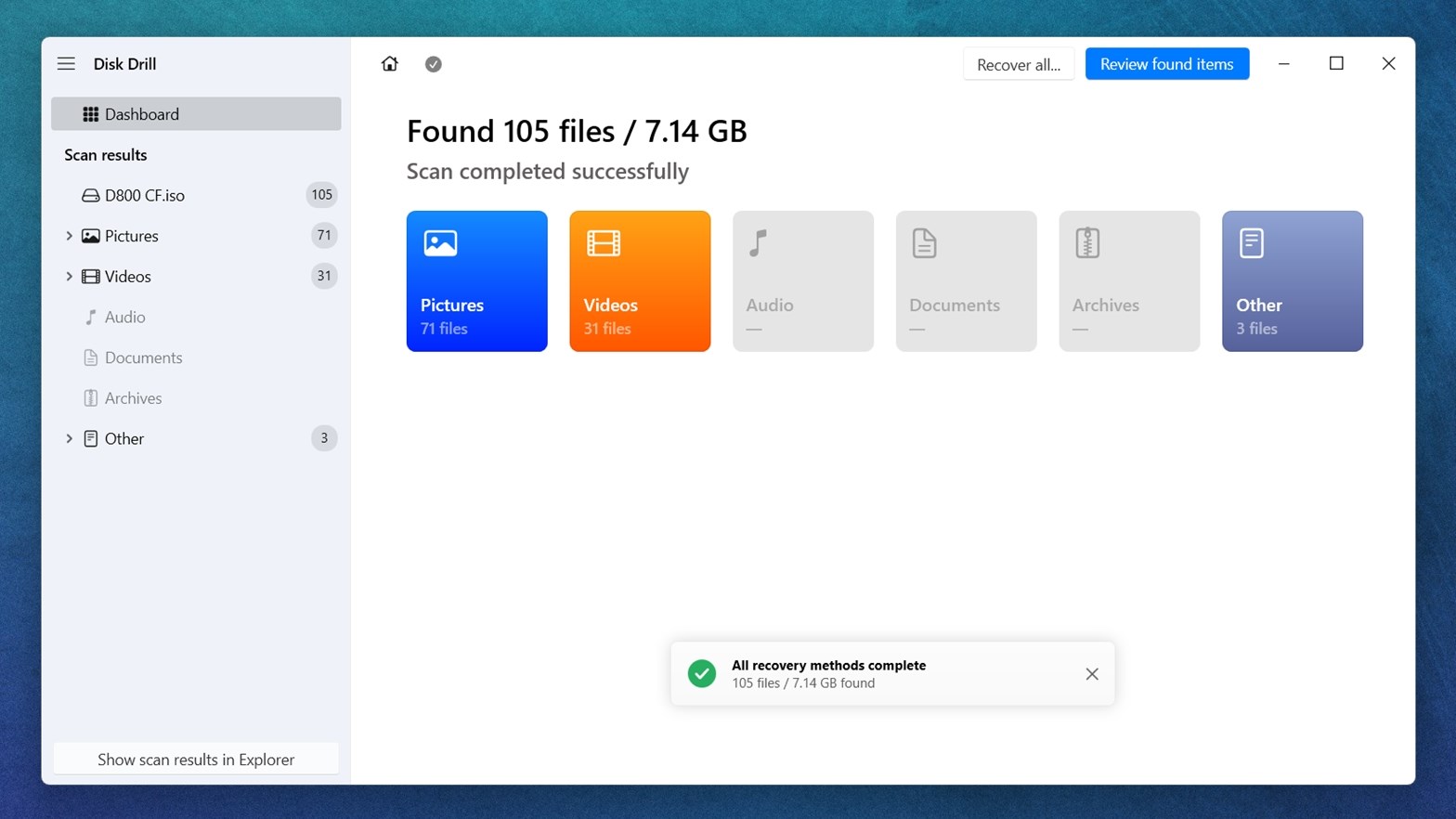Click the Scan results heading
The width and height of the screenshot is (1456, 819).
(106, 155)
